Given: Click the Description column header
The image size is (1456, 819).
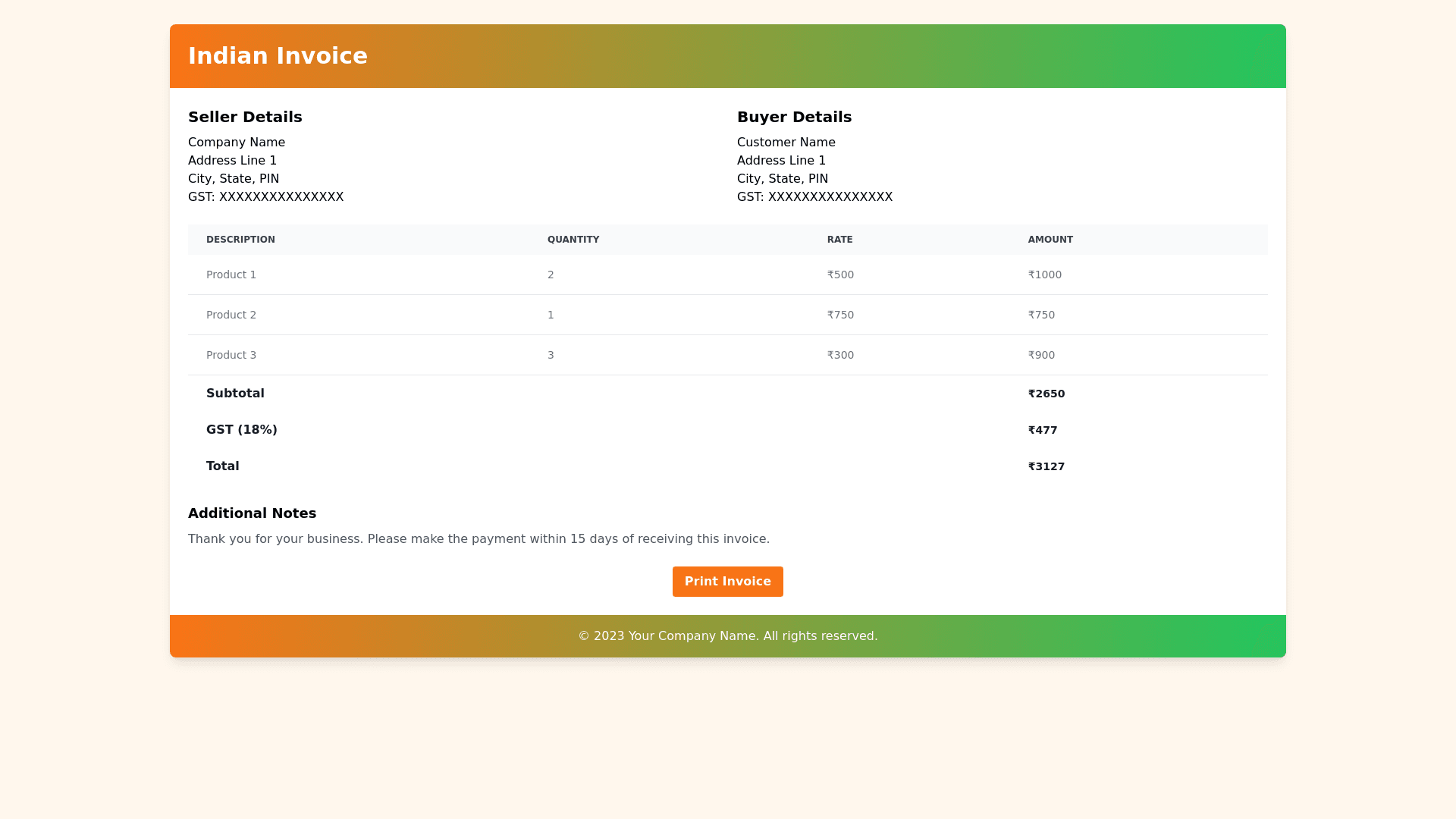Looking at the screenshot, I should point(240,240).
